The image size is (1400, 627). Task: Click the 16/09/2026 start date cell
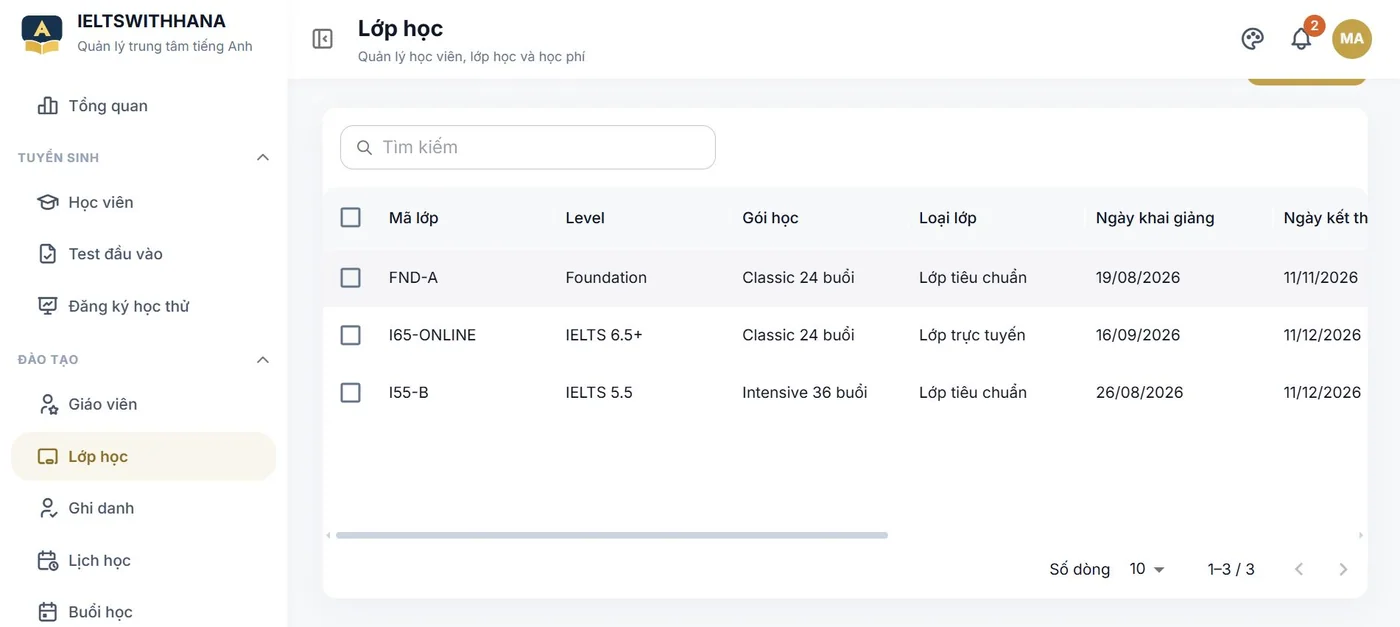tap(1138, 335)
